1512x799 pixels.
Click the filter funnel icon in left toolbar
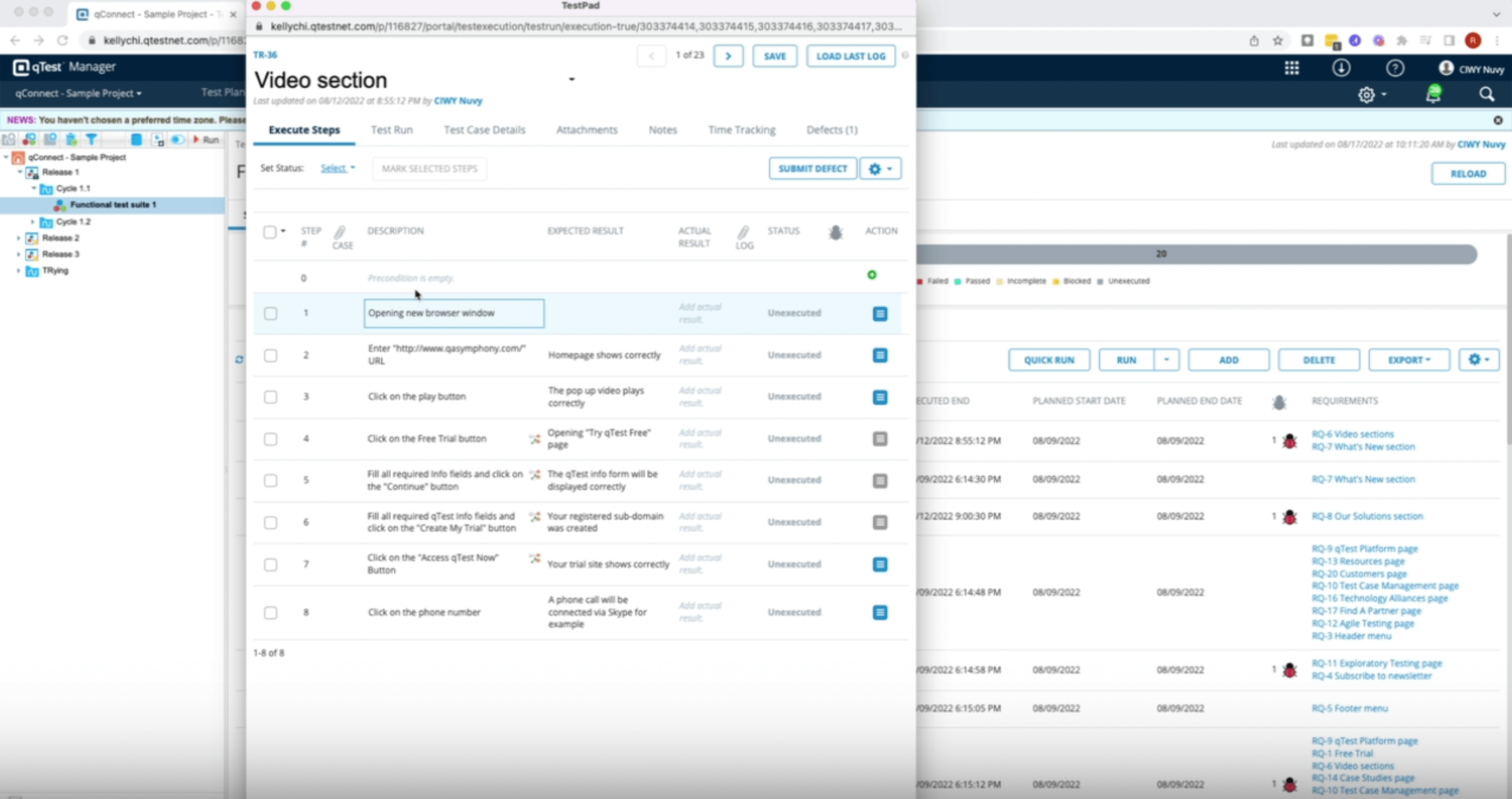[x=91, y=140]
